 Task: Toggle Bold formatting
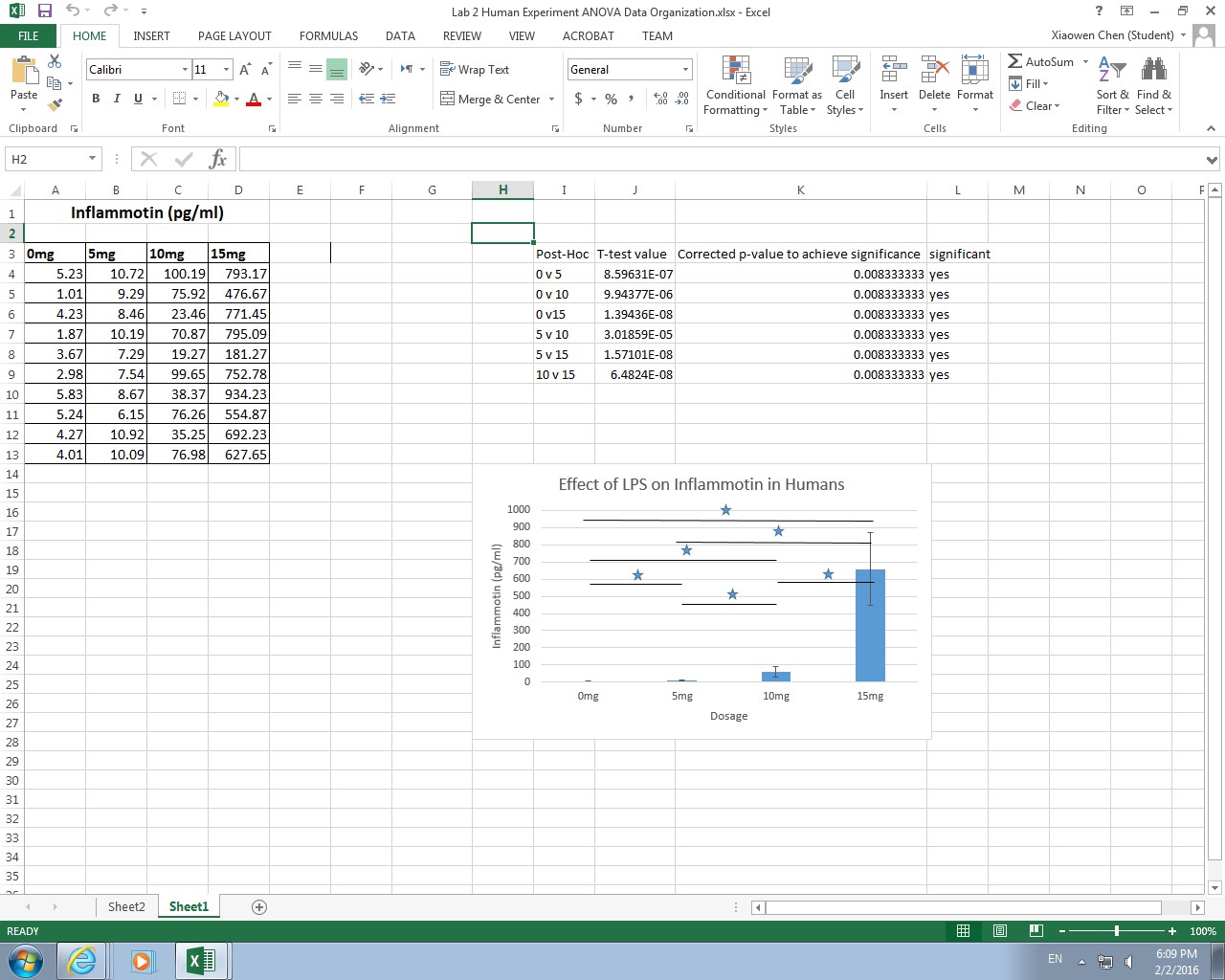[96, 99]
